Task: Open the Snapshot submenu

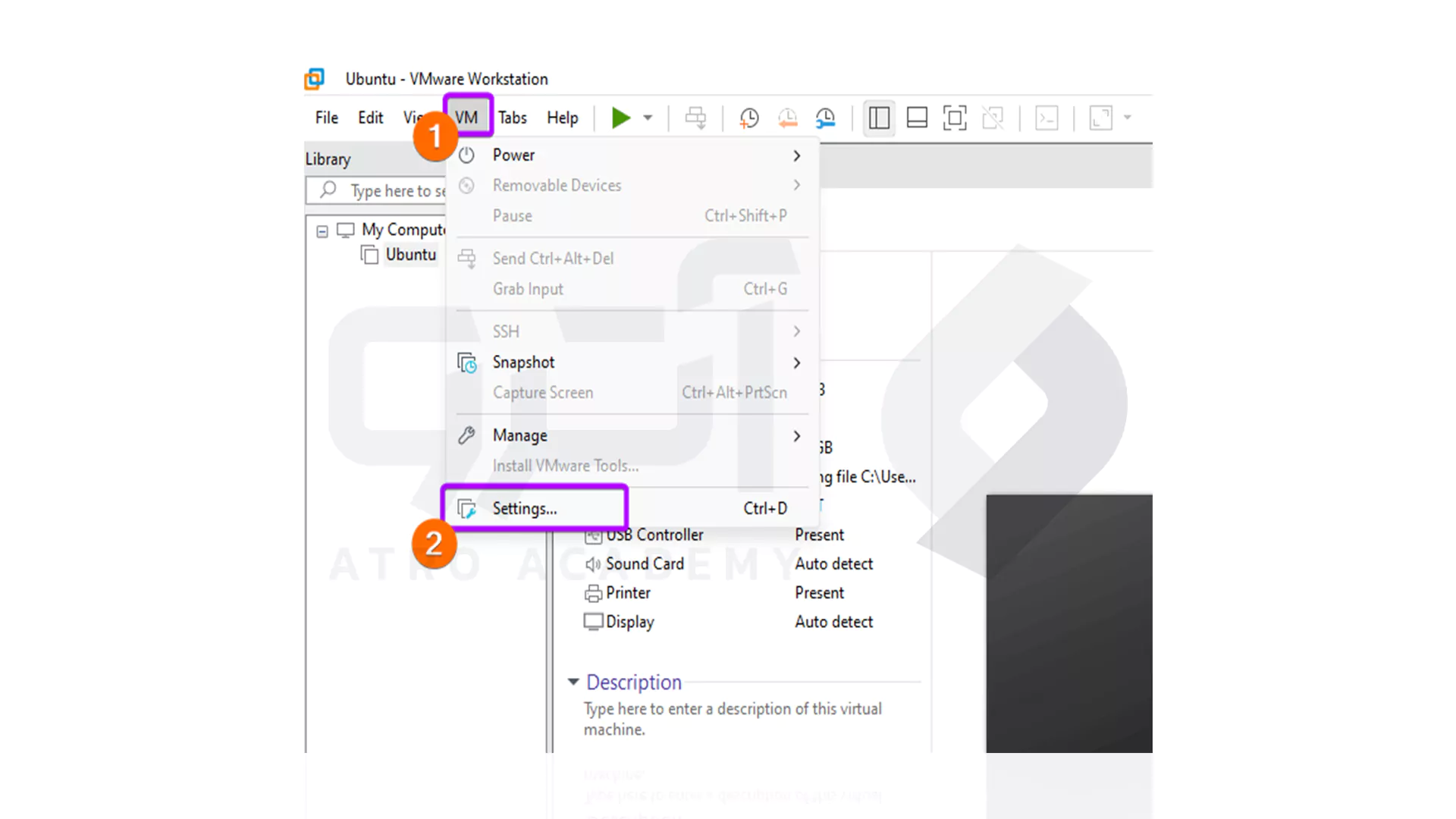Action: click(631, 362)
